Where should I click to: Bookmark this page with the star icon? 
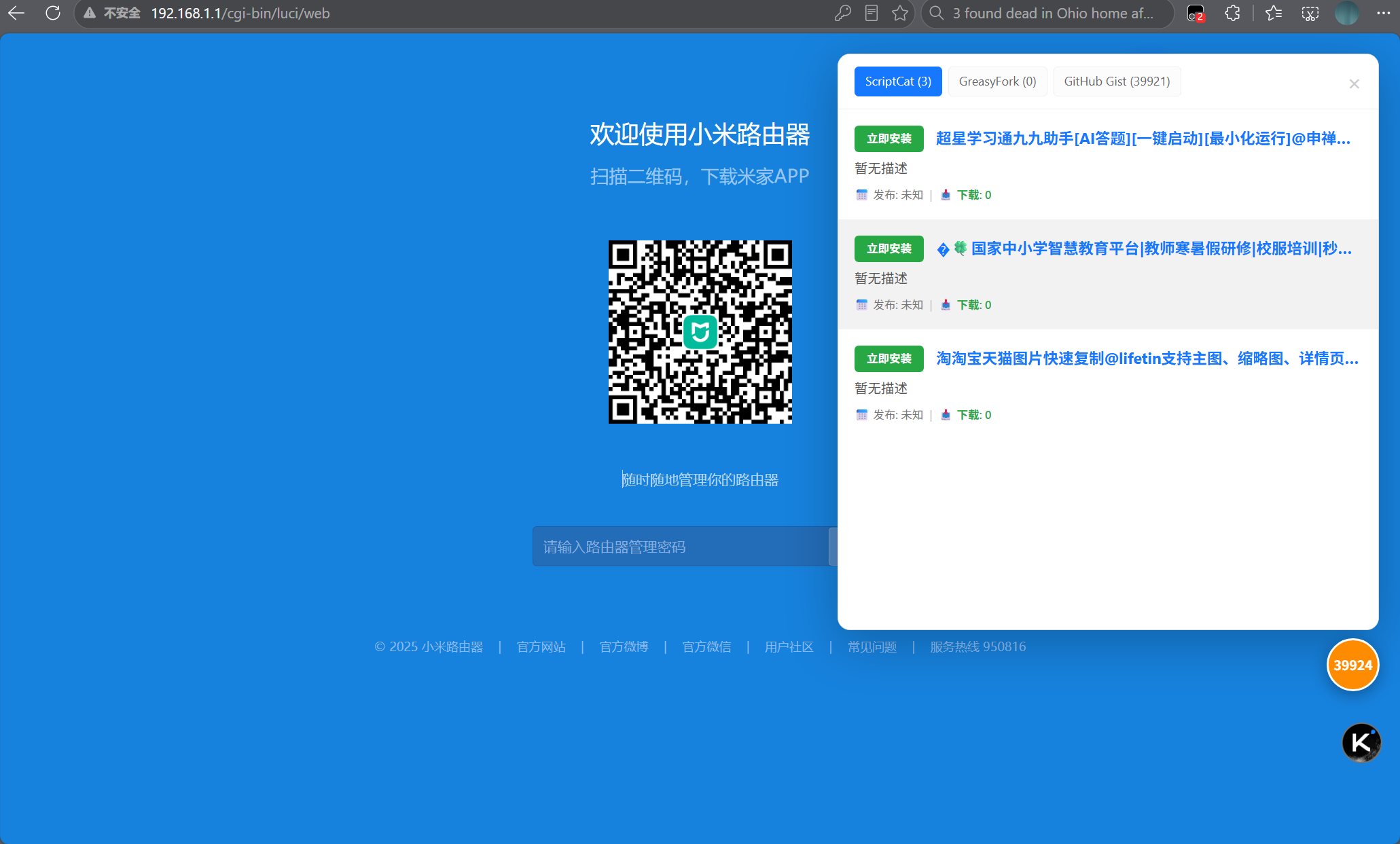(x=900, y=13)
